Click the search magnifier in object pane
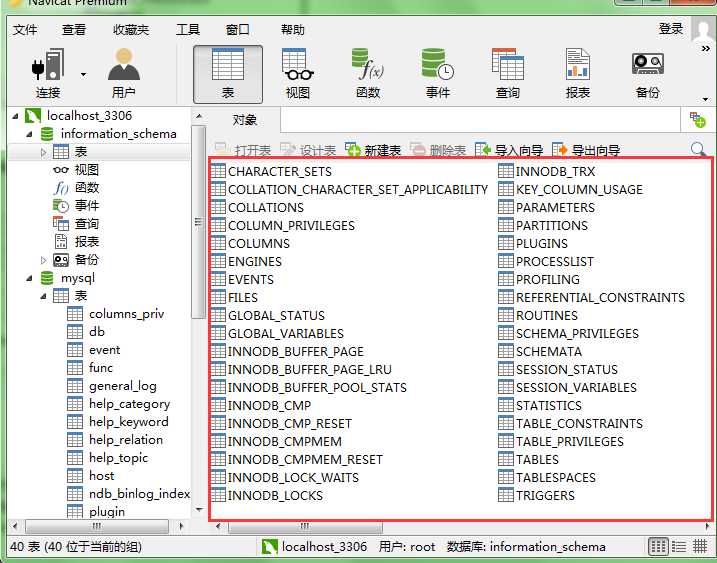The width and height of the screenshot is (717, 563). [x=698, y=149]
